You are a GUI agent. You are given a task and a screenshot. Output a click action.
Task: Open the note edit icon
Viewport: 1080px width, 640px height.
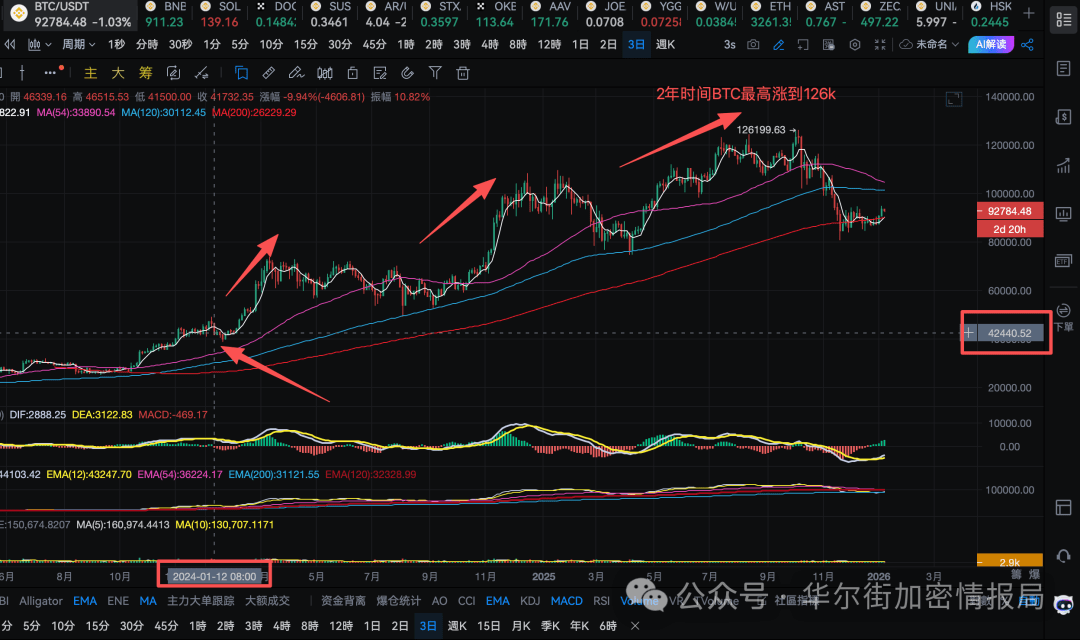380,72
